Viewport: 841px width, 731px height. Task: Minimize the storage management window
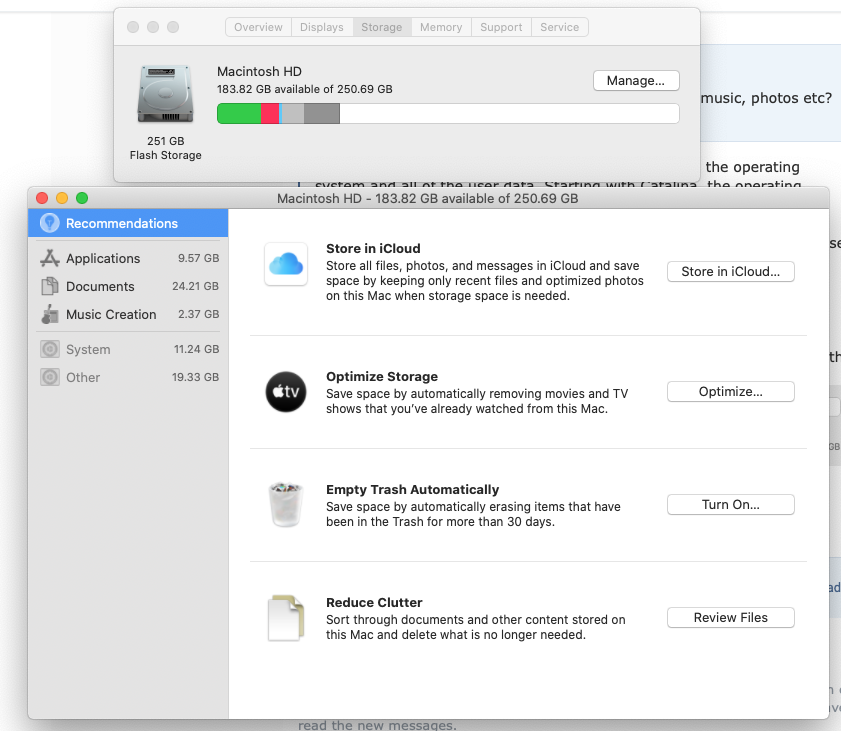(62, 198)
